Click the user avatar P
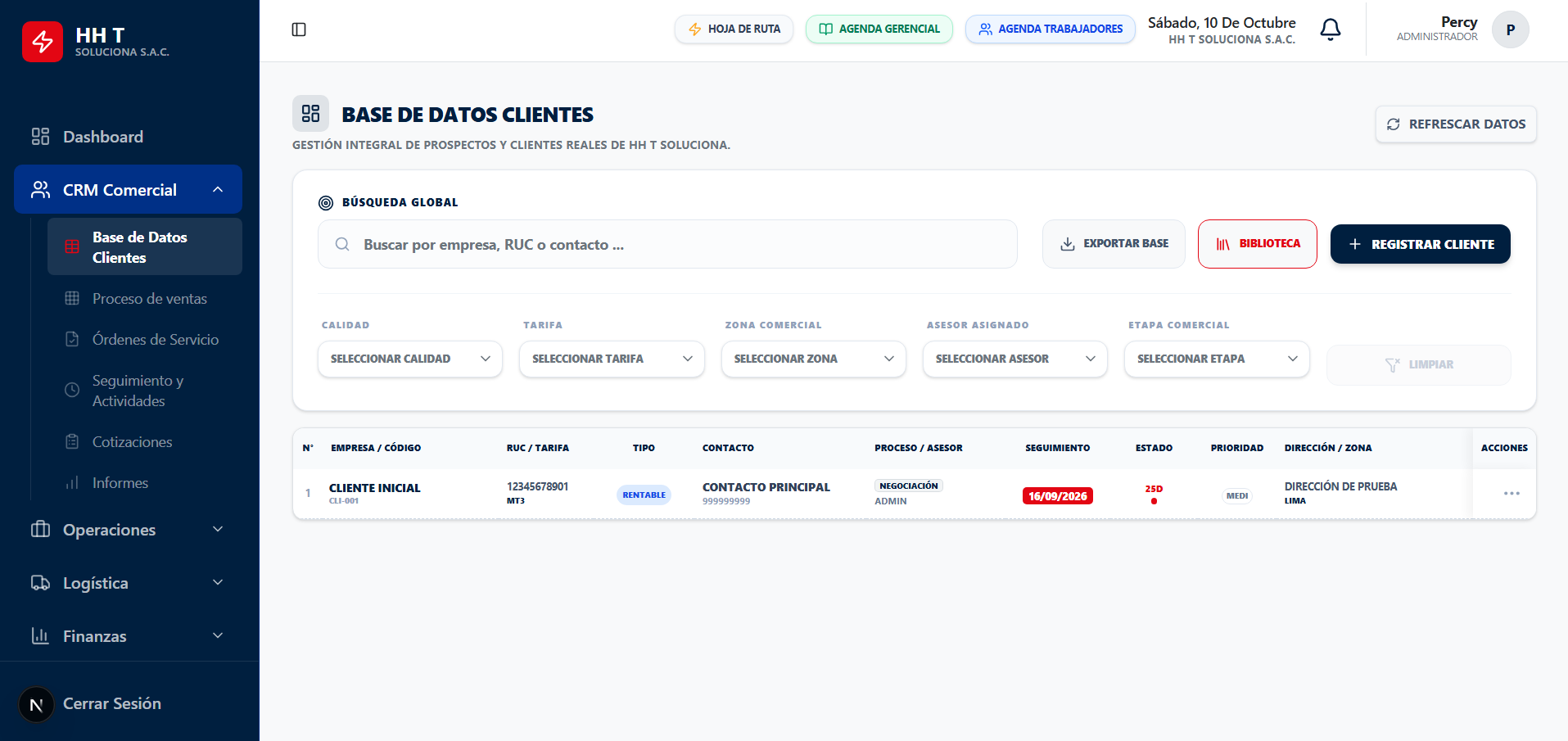 click(x=1510, y=29)
